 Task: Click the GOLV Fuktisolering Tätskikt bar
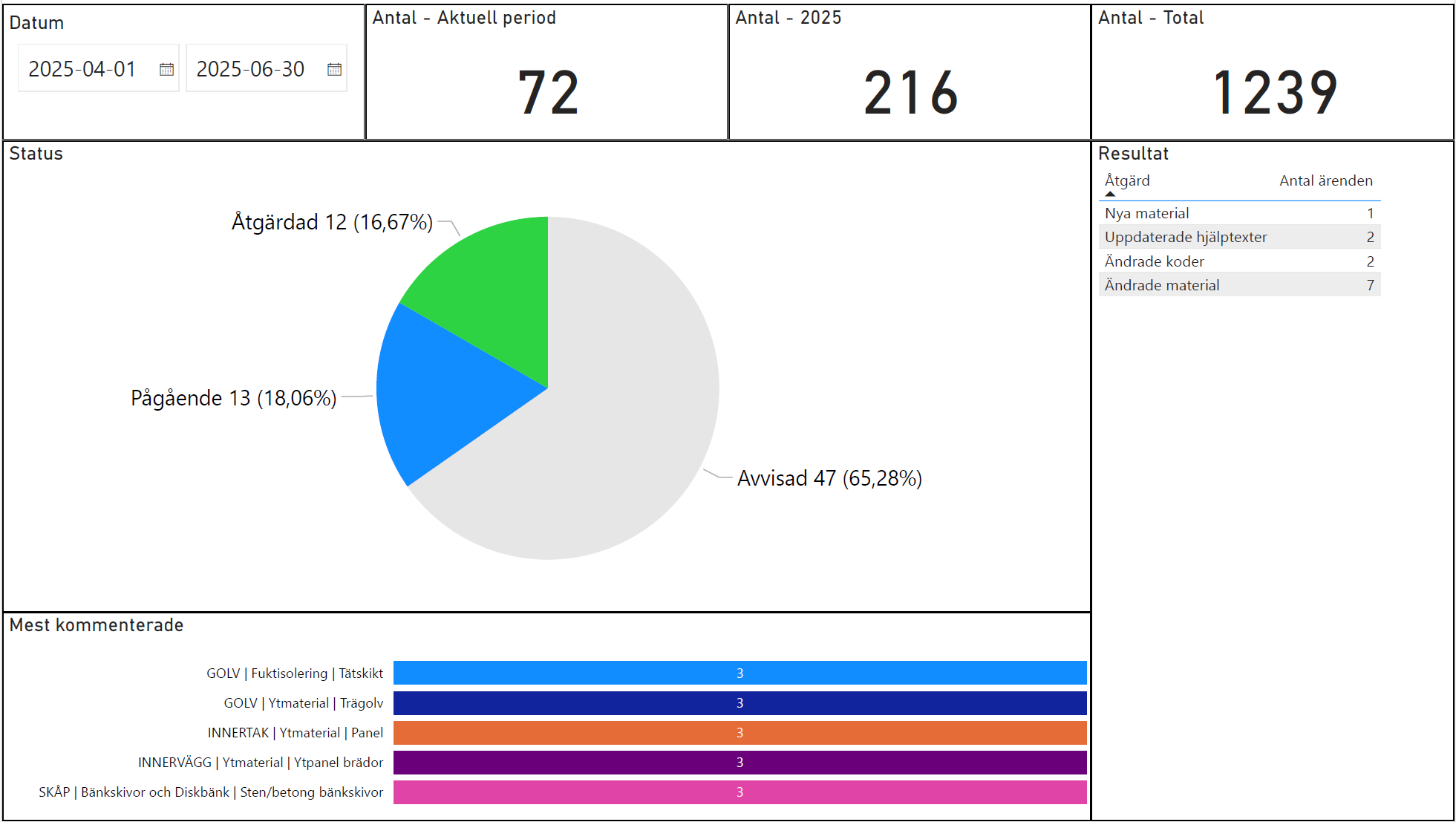[x=740, y=673]
